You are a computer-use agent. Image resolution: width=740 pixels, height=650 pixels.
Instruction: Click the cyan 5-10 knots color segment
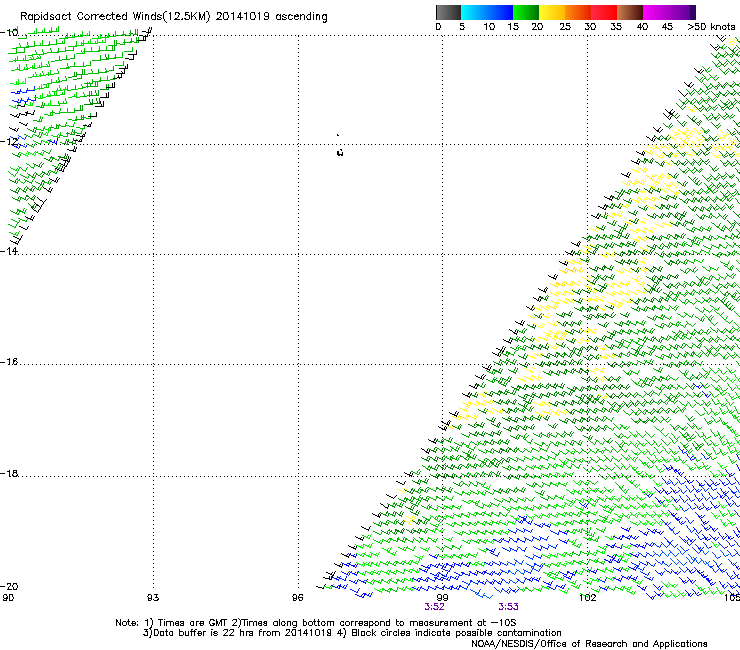474,12
